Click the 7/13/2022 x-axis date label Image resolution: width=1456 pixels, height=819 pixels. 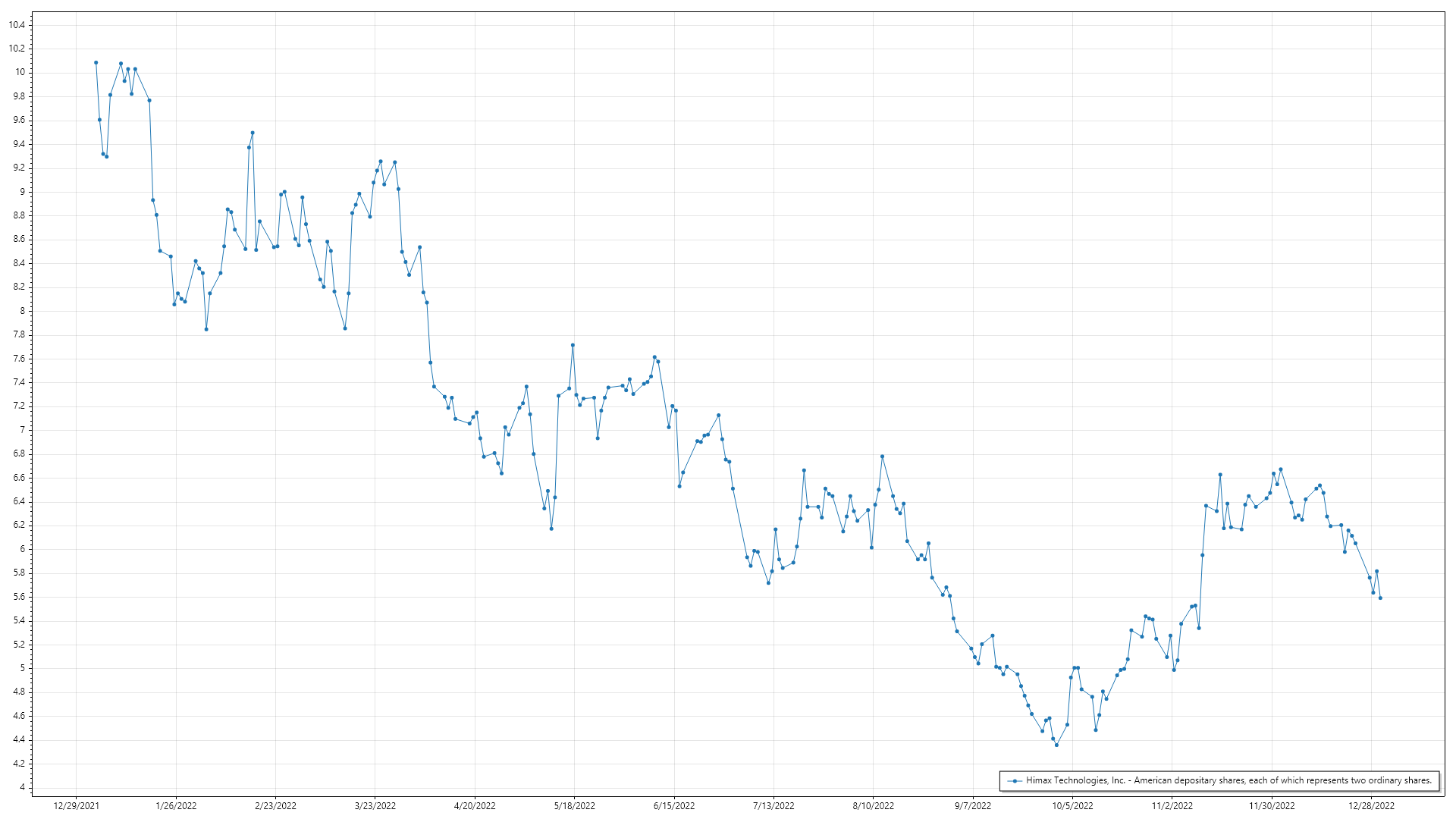773,806
